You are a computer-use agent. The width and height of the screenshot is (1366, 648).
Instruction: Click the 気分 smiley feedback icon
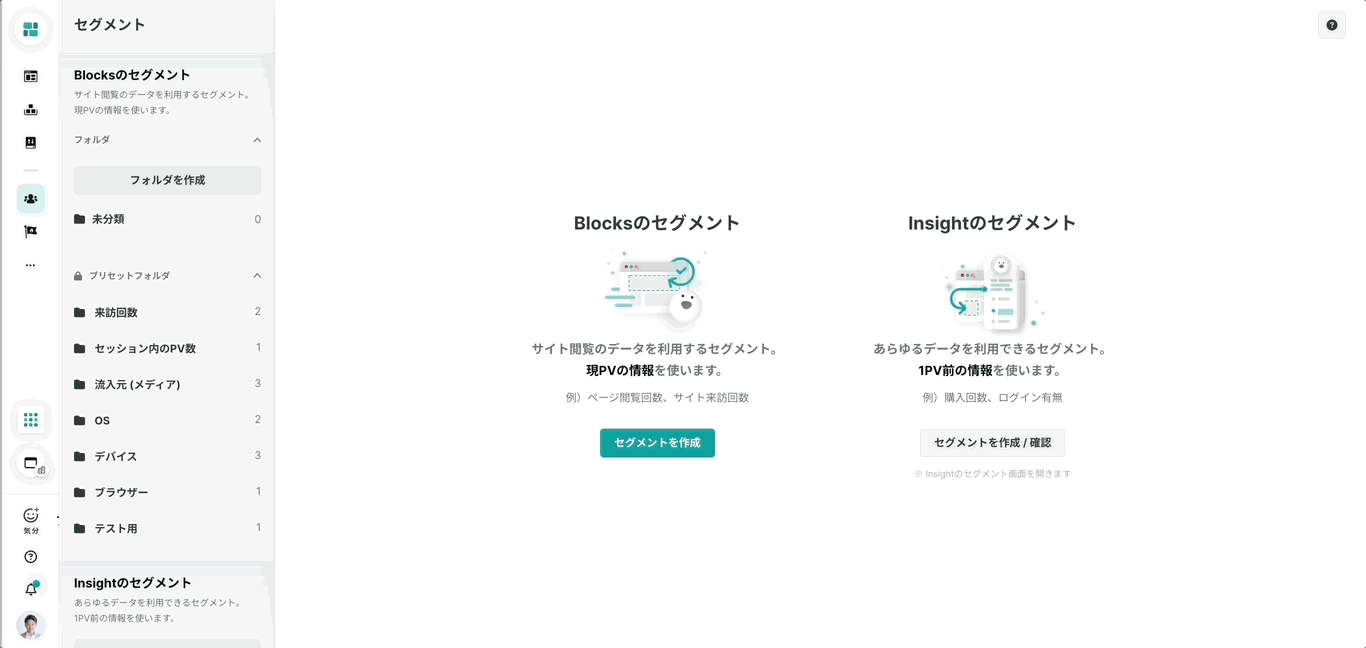pos(31,520)
